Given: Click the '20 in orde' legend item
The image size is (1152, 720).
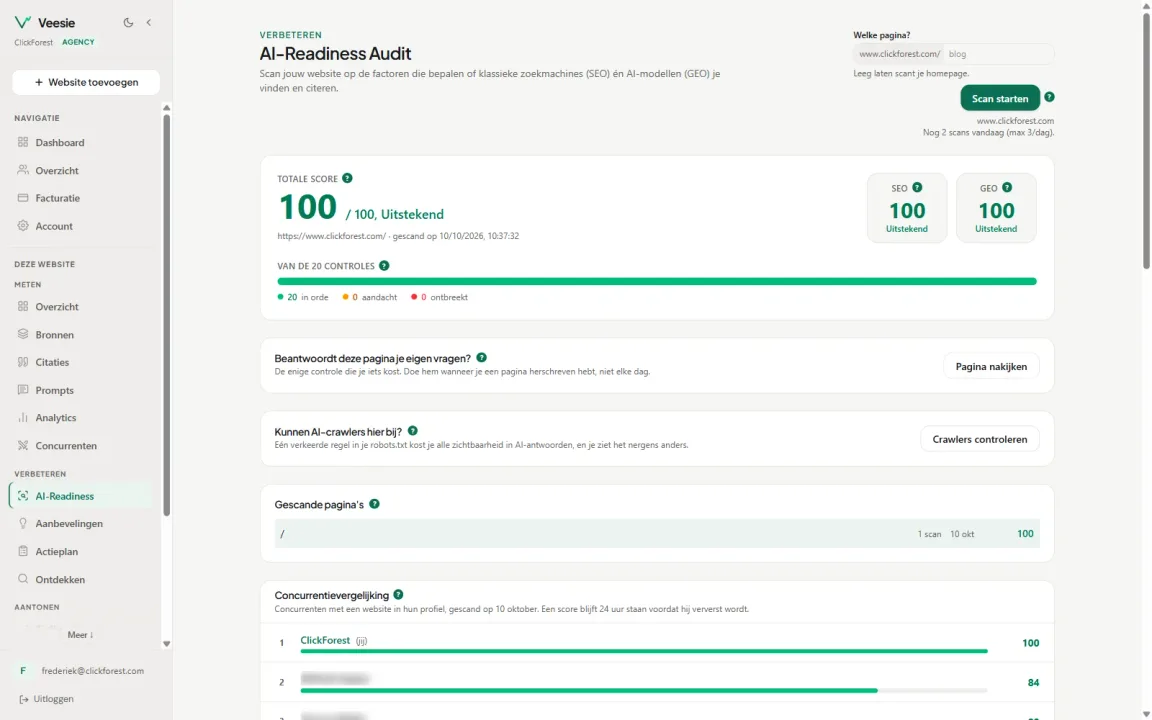Looking at the screenshot, I should pos(303,298).
